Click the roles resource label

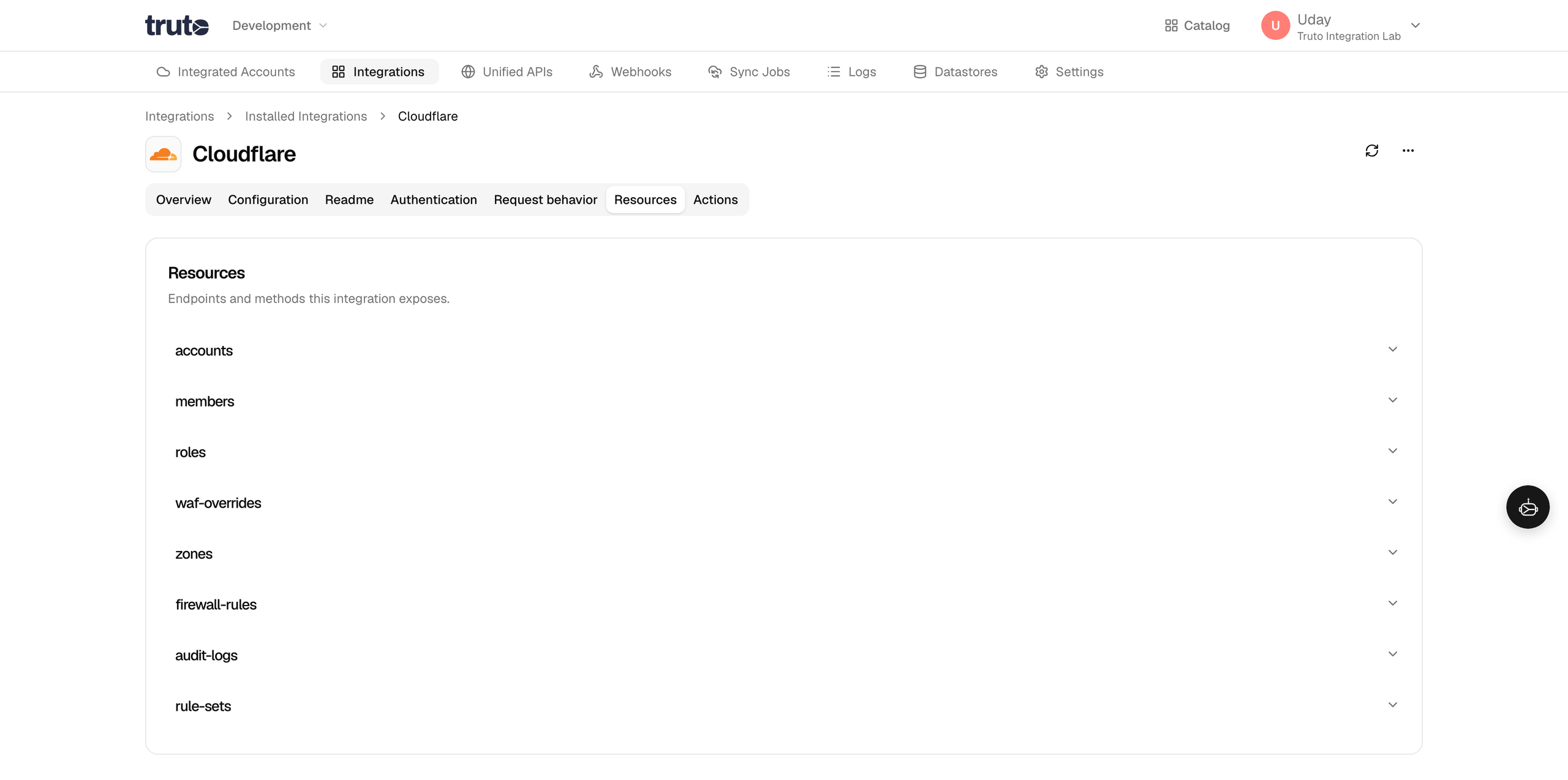pyautogui.click(x=190, y=452)
